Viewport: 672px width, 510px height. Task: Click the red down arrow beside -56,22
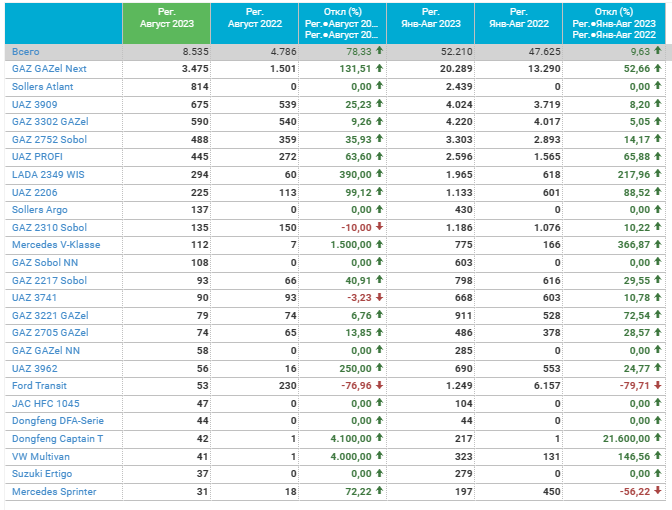click(x=658, y=491)
